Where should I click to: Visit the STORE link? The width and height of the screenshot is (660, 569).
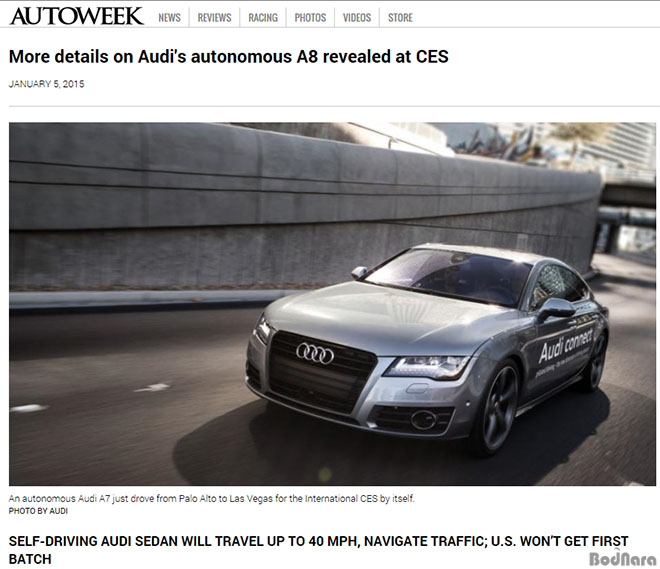pos(400,18)
